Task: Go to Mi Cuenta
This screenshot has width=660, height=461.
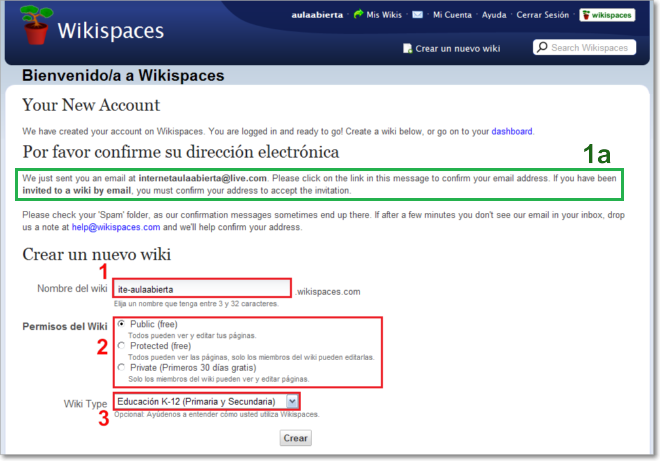Action: click(452, 15)
